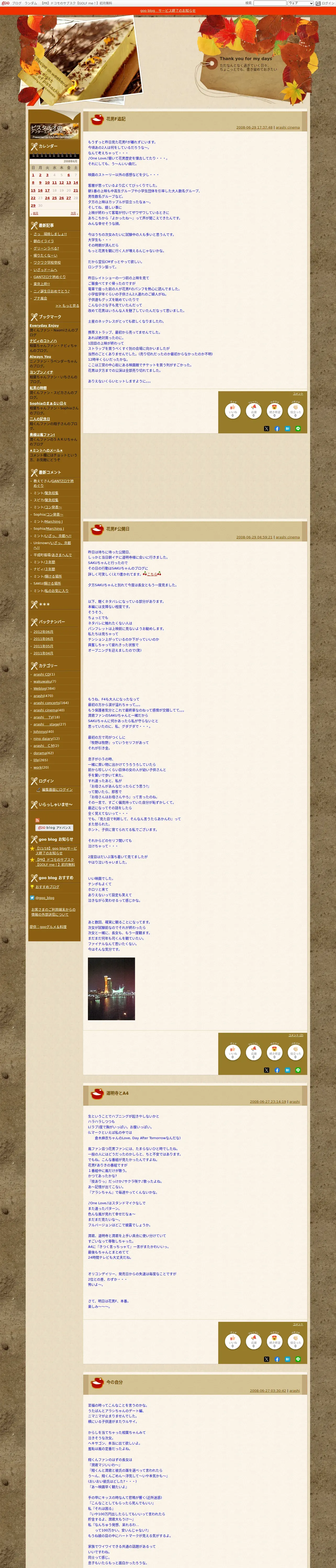Open コメント (2) link under 花男F公開日 post
This screenshot has width=336, height=1568.
click(x=296, y=1035)
